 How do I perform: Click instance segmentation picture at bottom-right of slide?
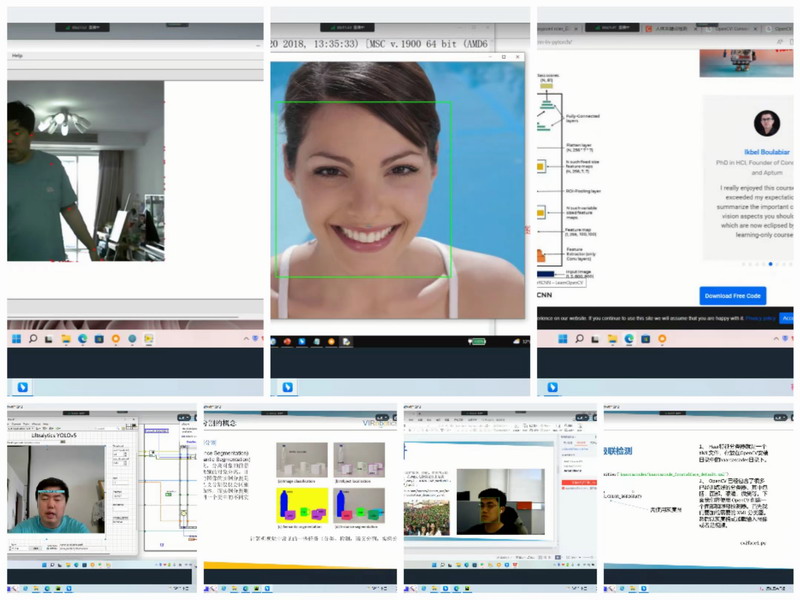359,505
